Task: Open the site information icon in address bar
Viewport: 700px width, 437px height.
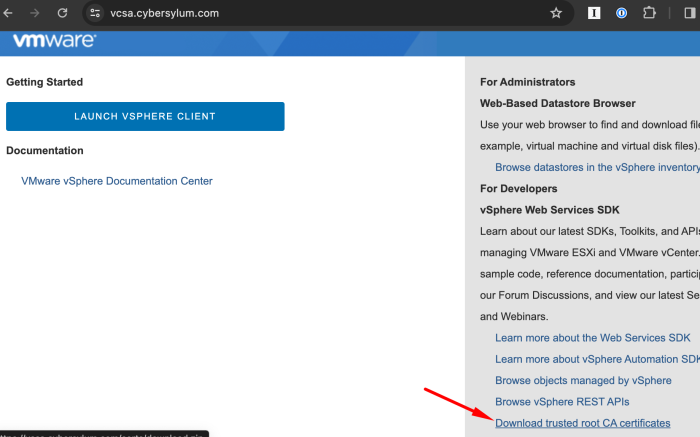Action: (95, 13)
